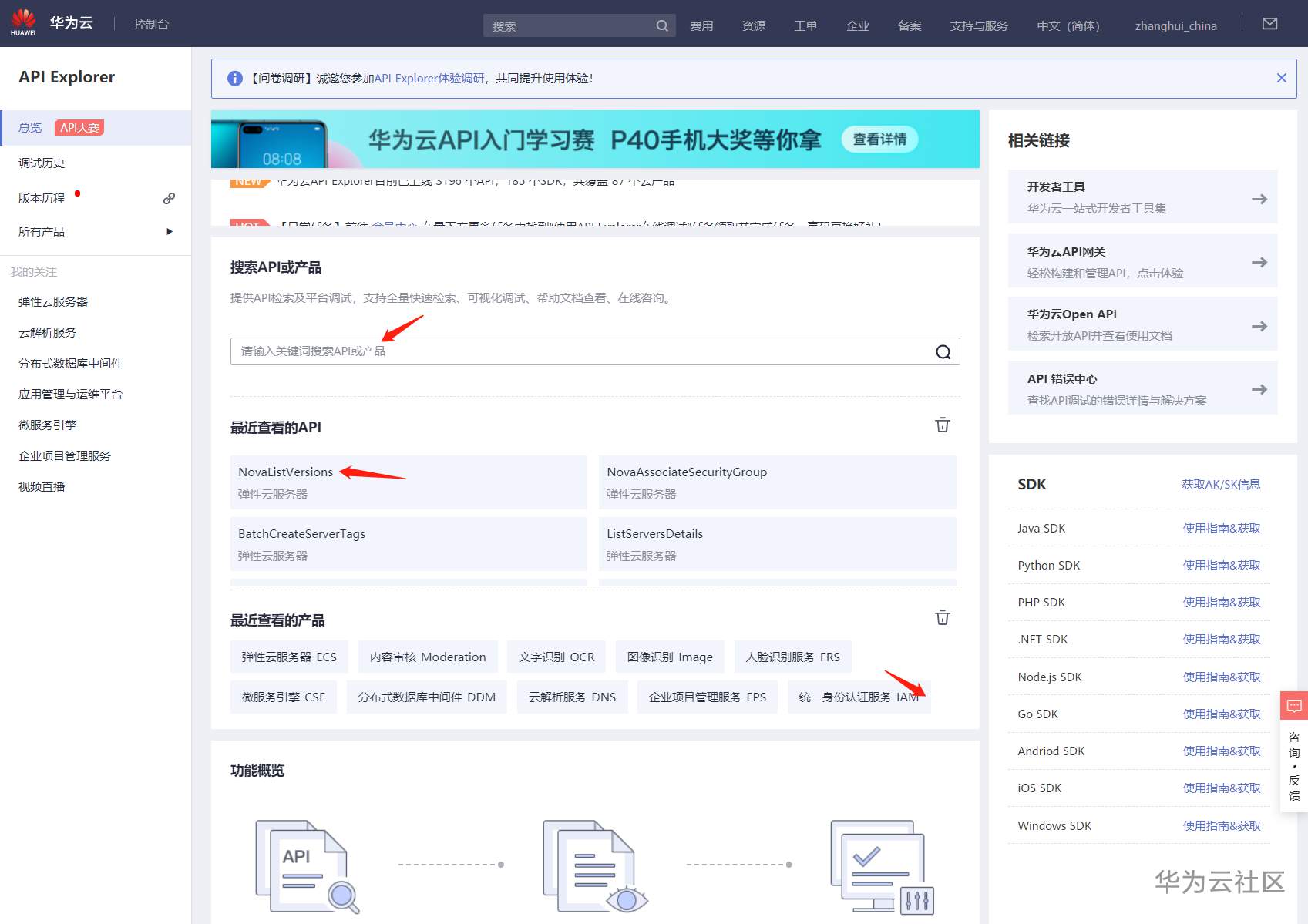
Task: Select the 人脸识别服务 FRS product tag
Action: pos(792,657)
